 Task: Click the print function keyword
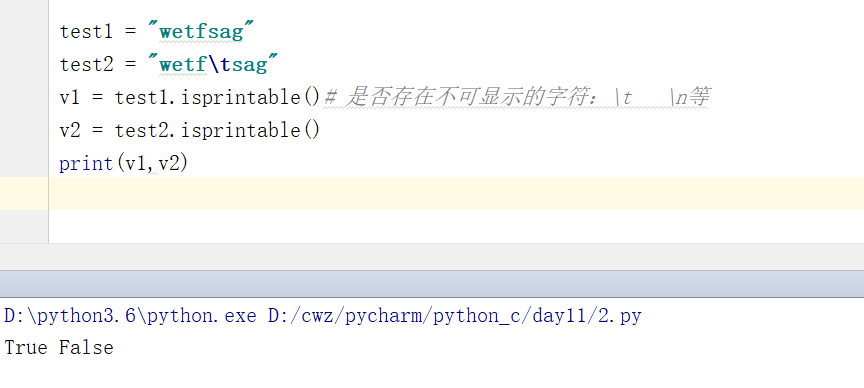coord(86,164)
